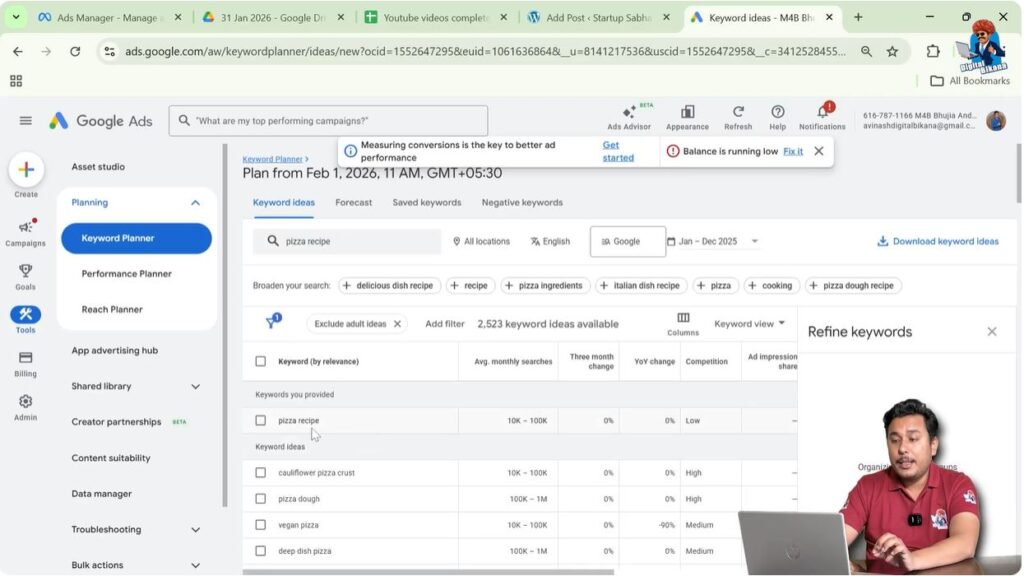Screen dimensions: 1024x576
Task: Open the Notifications bell
Action: pyautogui.click(x=822, y=114)
